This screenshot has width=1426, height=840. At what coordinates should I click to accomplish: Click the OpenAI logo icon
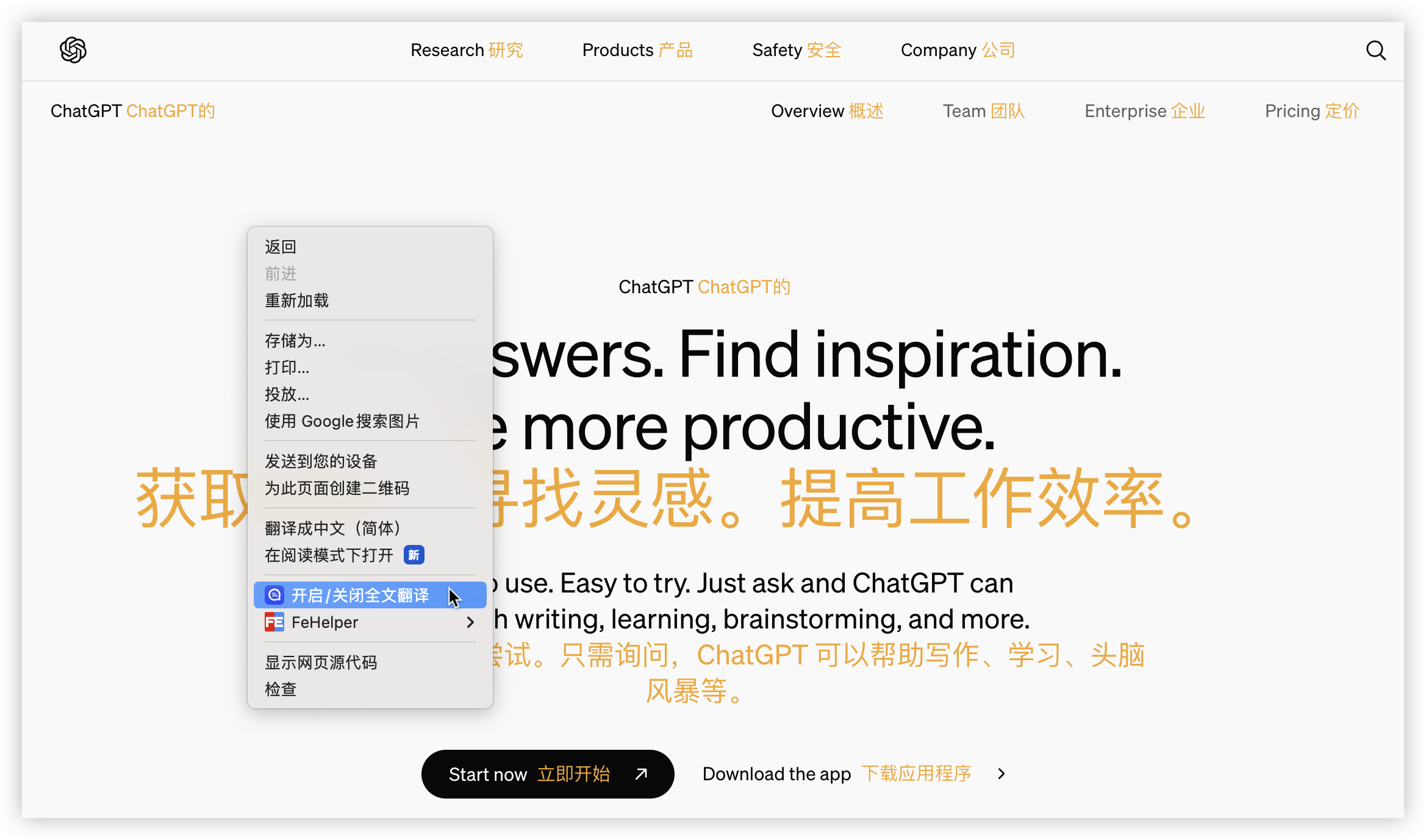[73, 50]
